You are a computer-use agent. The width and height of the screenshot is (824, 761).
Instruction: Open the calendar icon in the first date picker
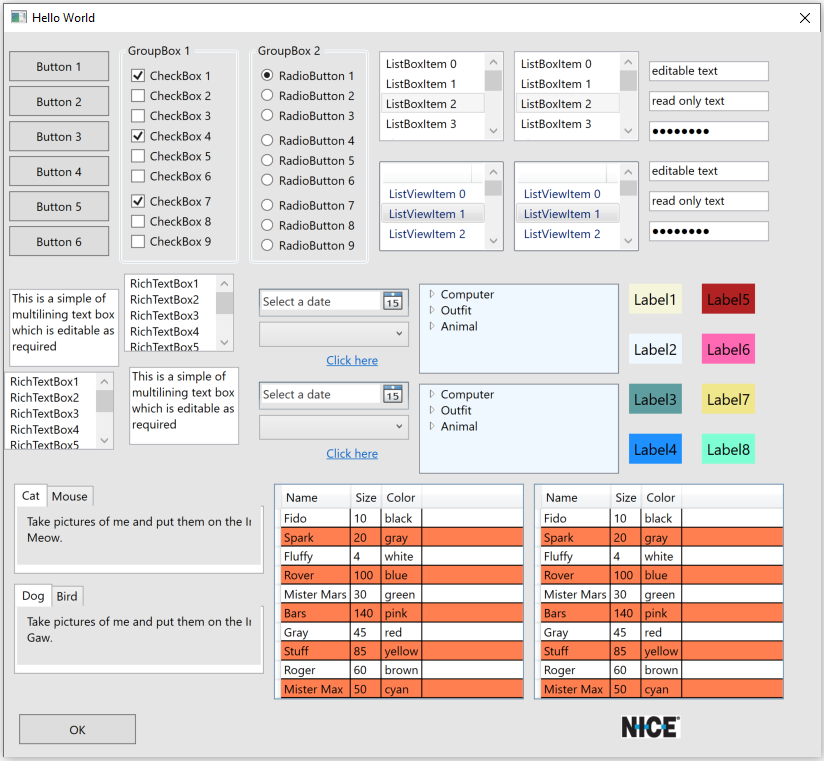point(392,302)
